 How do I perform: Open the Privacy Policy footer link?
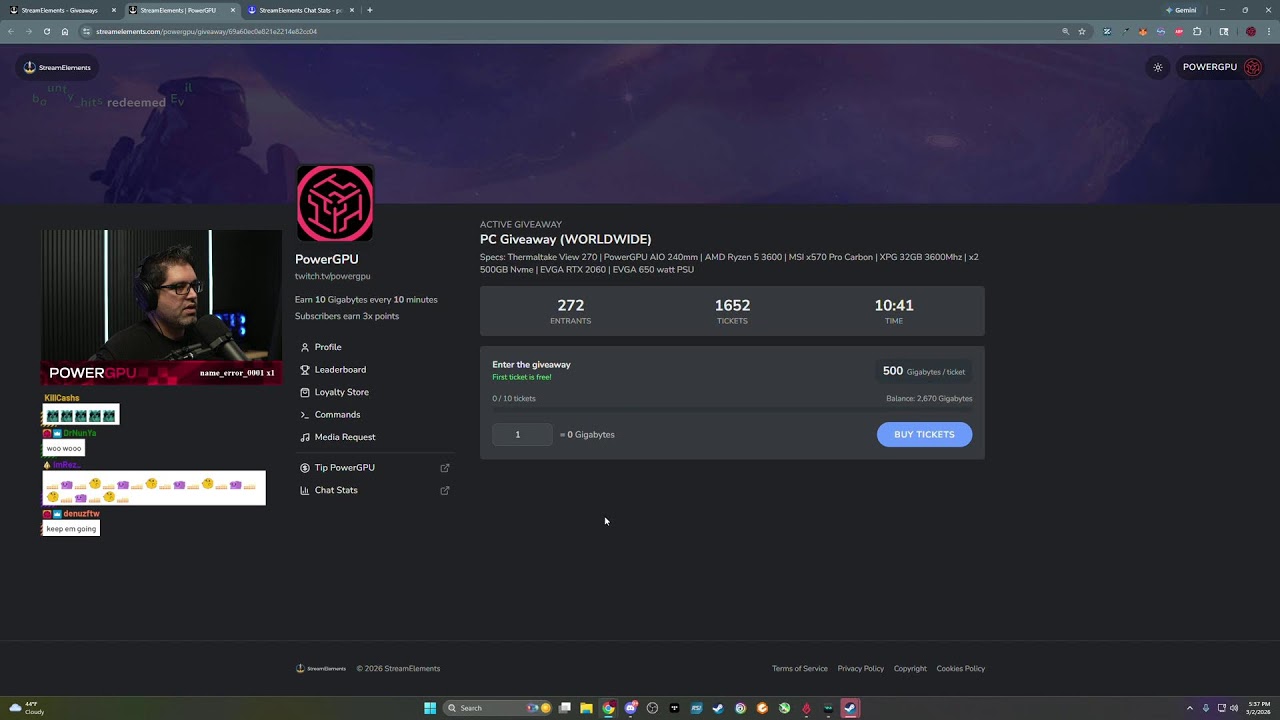point(861,669)
